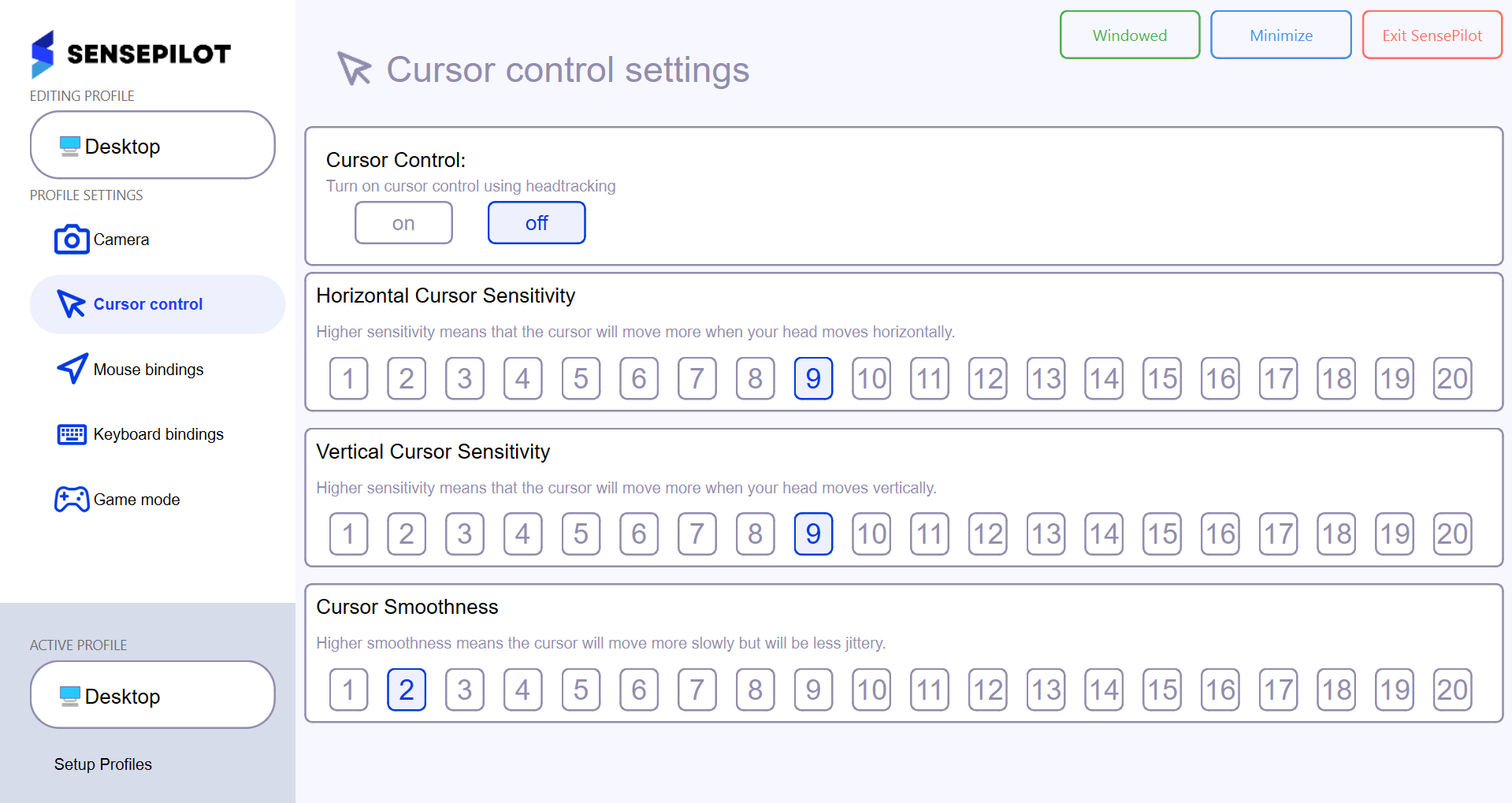
Task: Open Setup Profiles link
Action: 103,764
